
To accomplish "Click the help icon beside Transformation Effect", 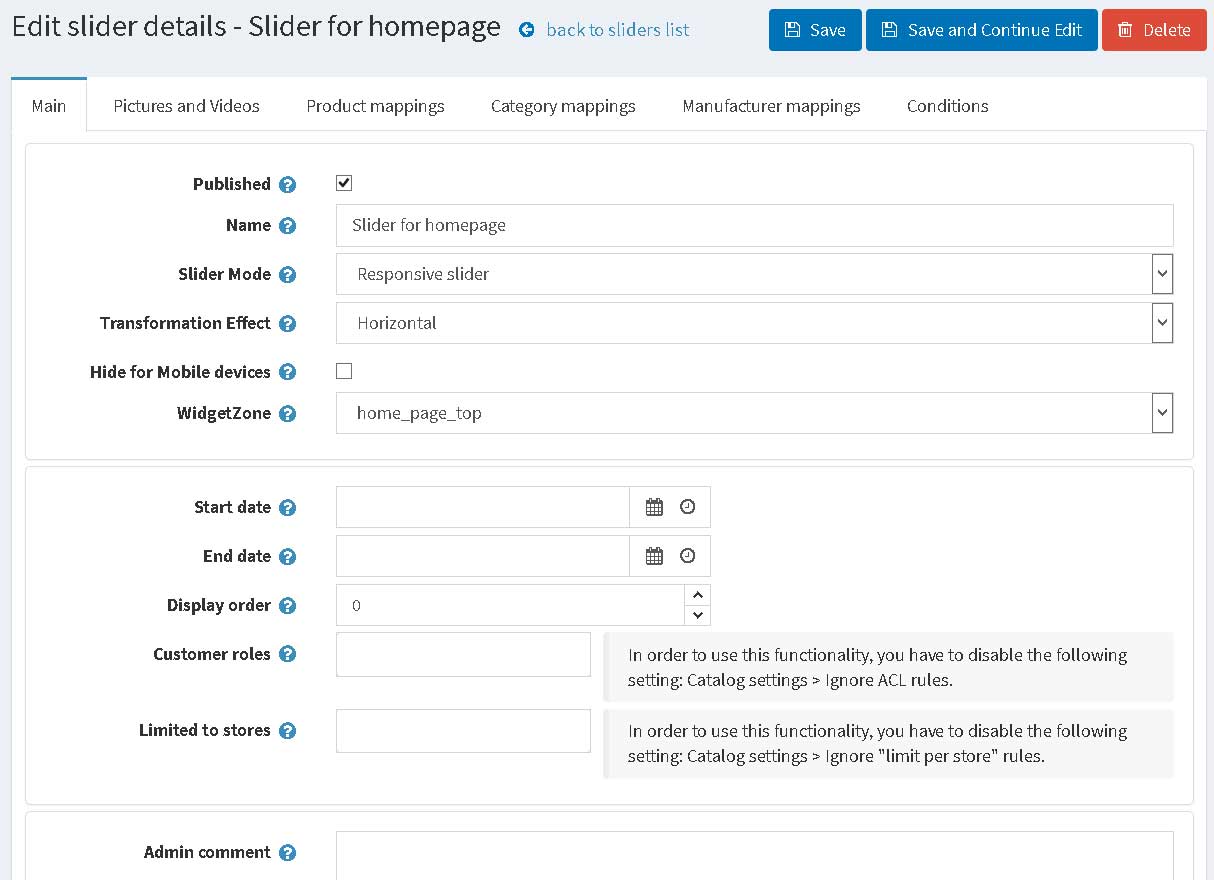I will tap(287, 323).
